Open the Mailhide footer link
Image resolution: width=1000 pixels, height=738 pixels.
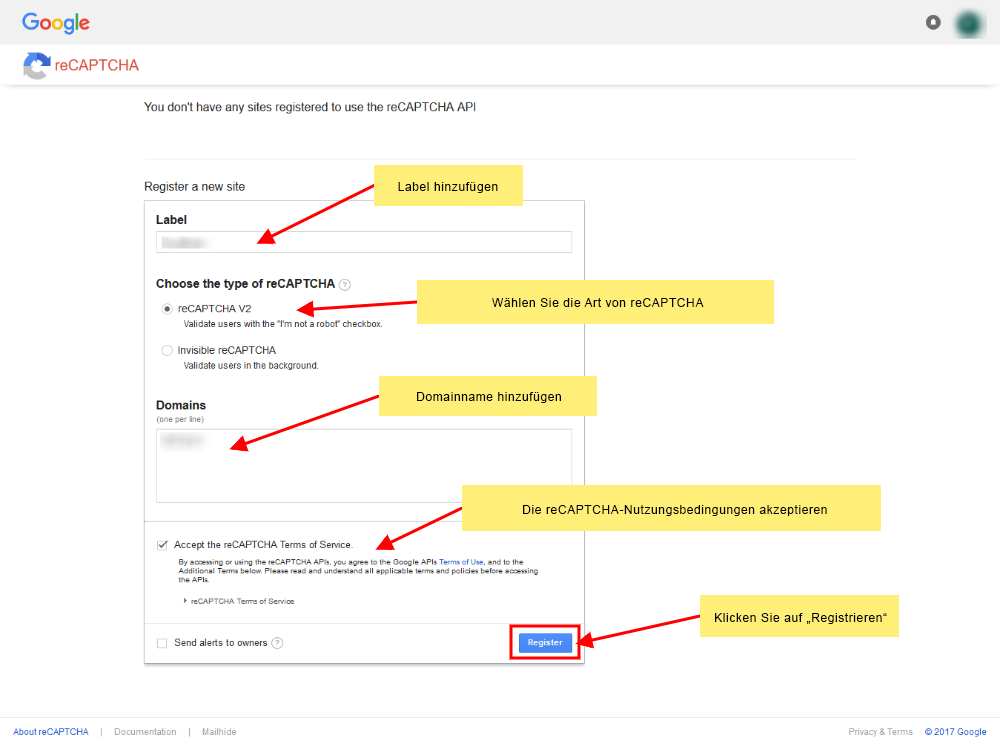(219, 732)
